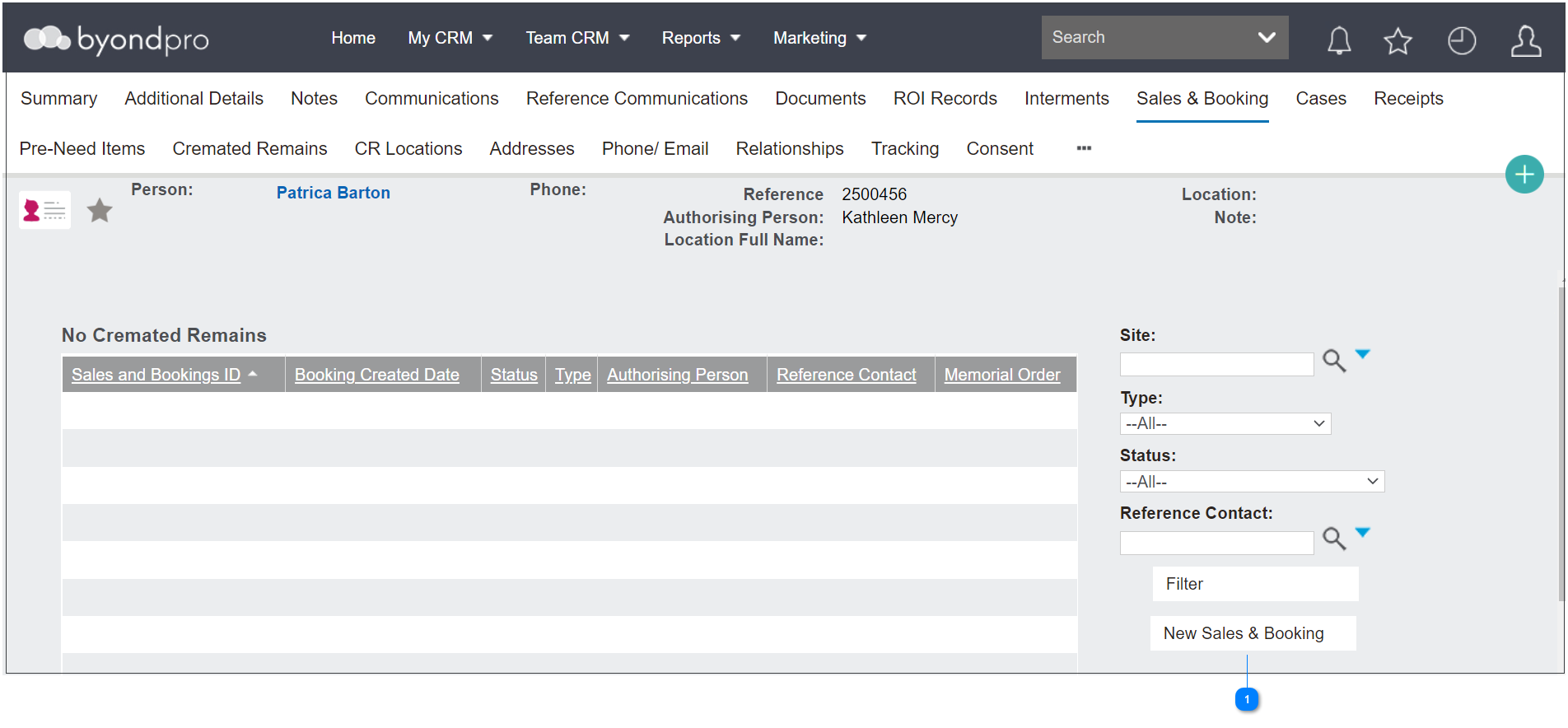Image resolution: width=1568 pixels, height=728 pixels.
Task: Sort by Reference Contact column
Action: (847, 375)
